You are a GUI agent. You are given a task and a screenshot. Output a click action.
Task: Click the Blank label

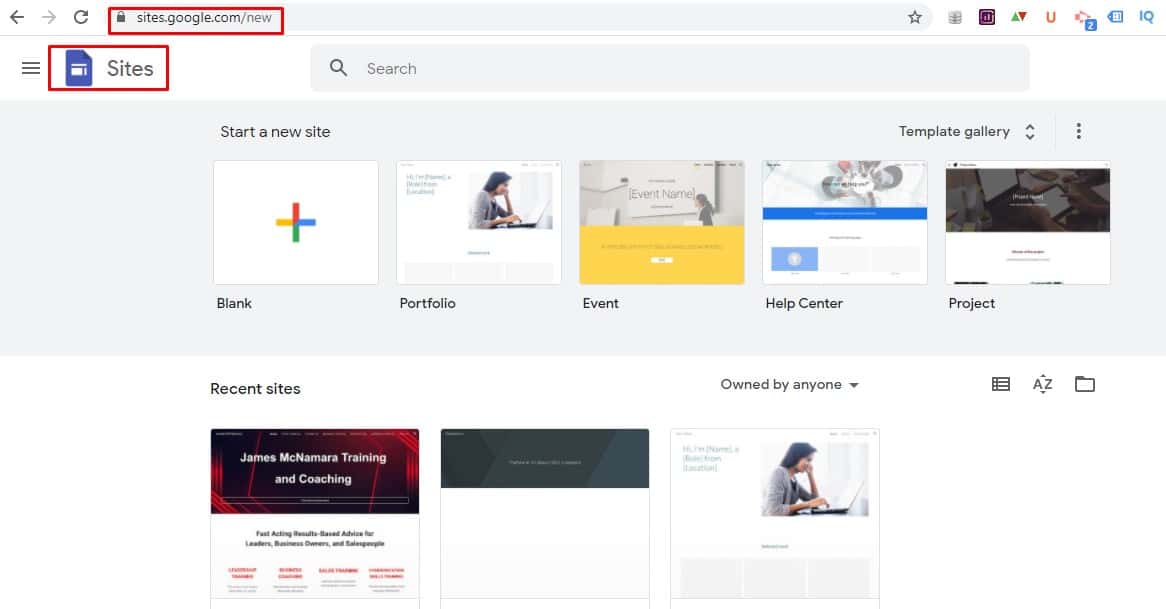coord(234,303)
